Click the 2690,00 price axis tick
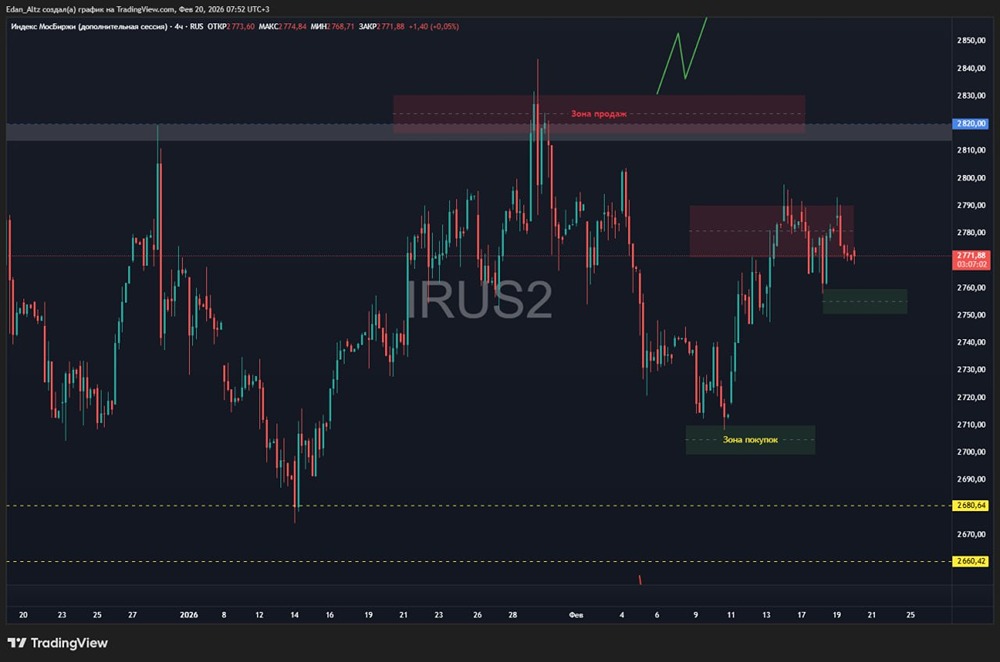Screen dimensions: 1000x662 (971, 480)
